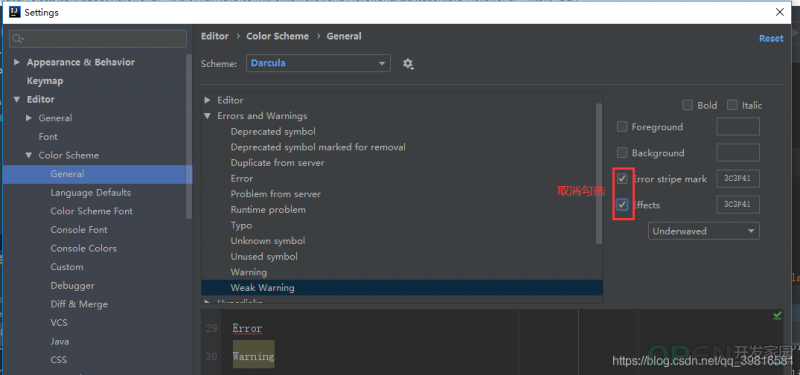Collapse the Errors and Warnings group

(x=207, y=116)
